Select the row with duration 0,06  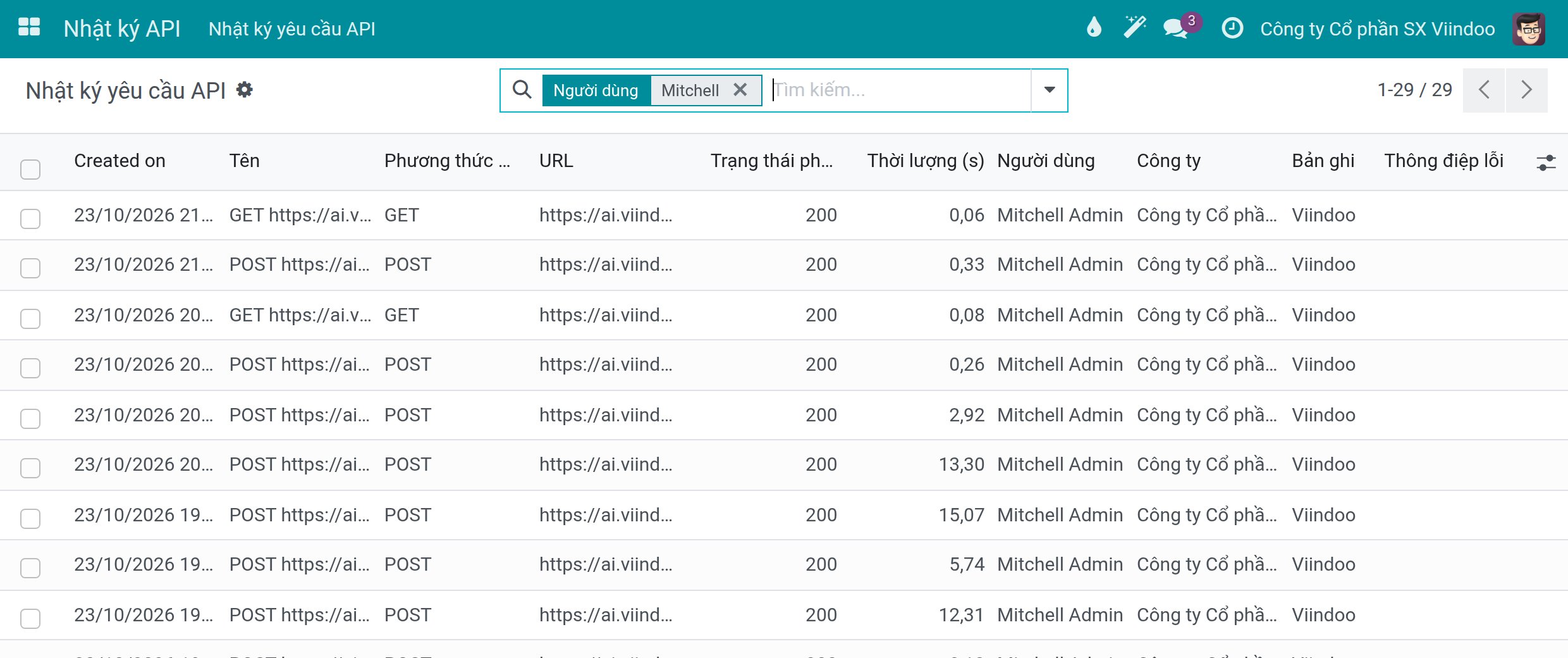click(x=30, y=218)
